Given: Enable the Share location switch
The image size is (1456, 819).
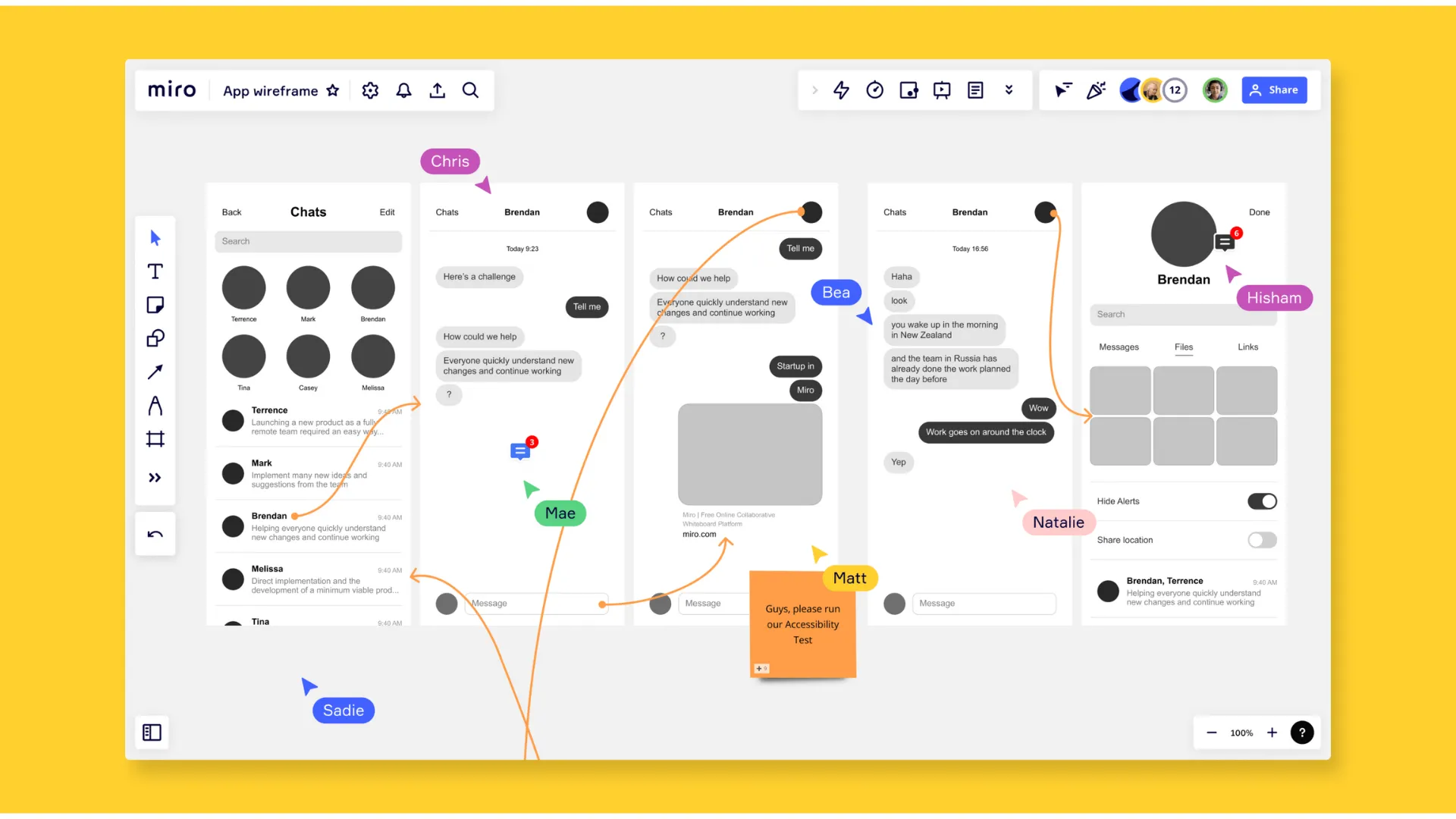Looking at the screenshot, I should (1262, 540).
